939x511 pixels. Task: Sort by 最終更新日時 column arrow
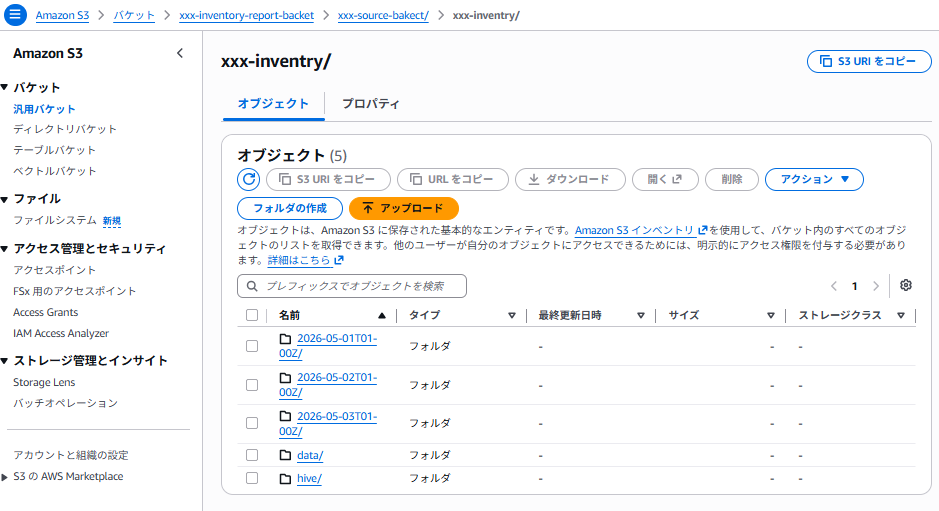pos(641,316)
